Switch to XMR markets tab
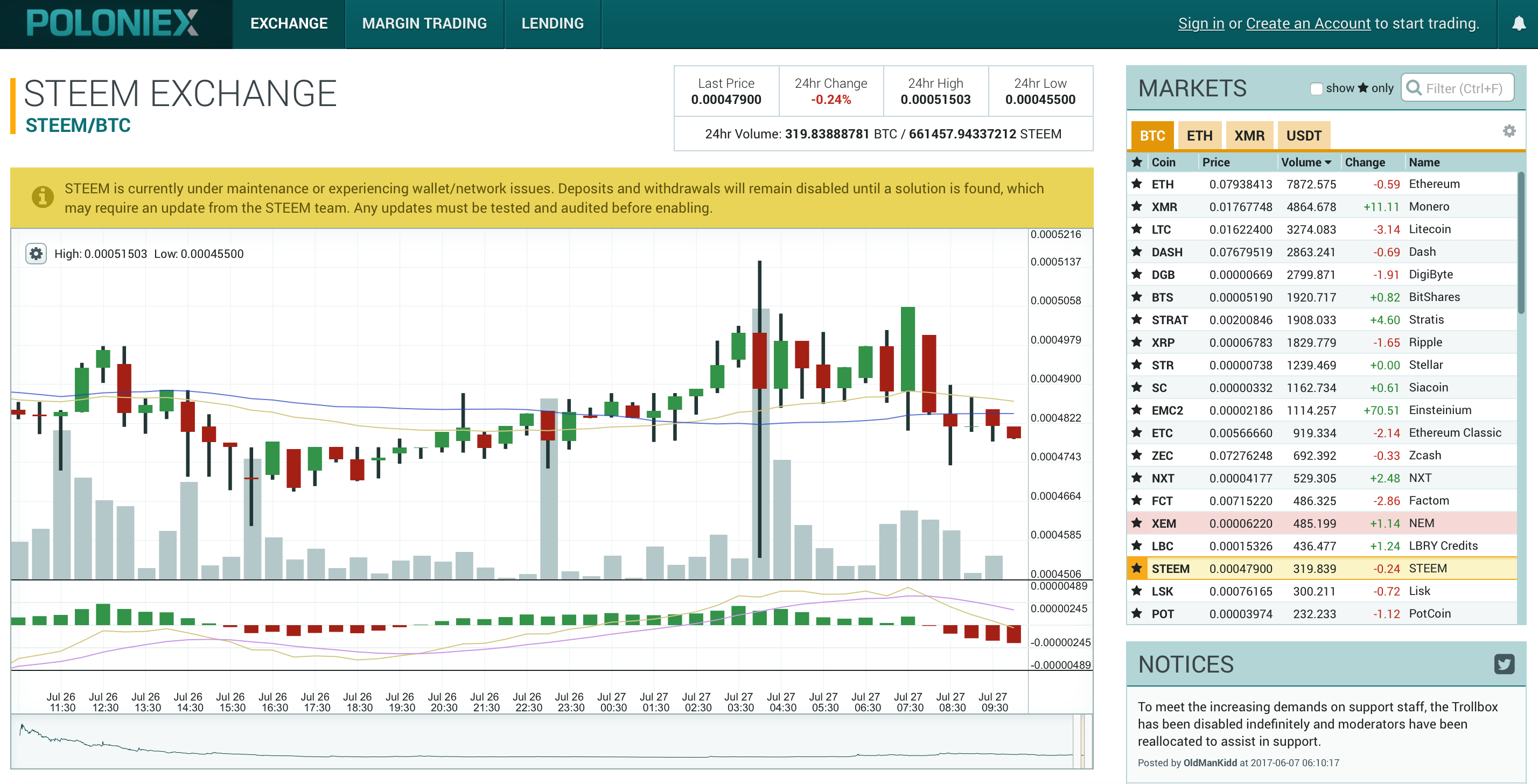This screenshot has height=784, width=1538. pos(1249,136)
